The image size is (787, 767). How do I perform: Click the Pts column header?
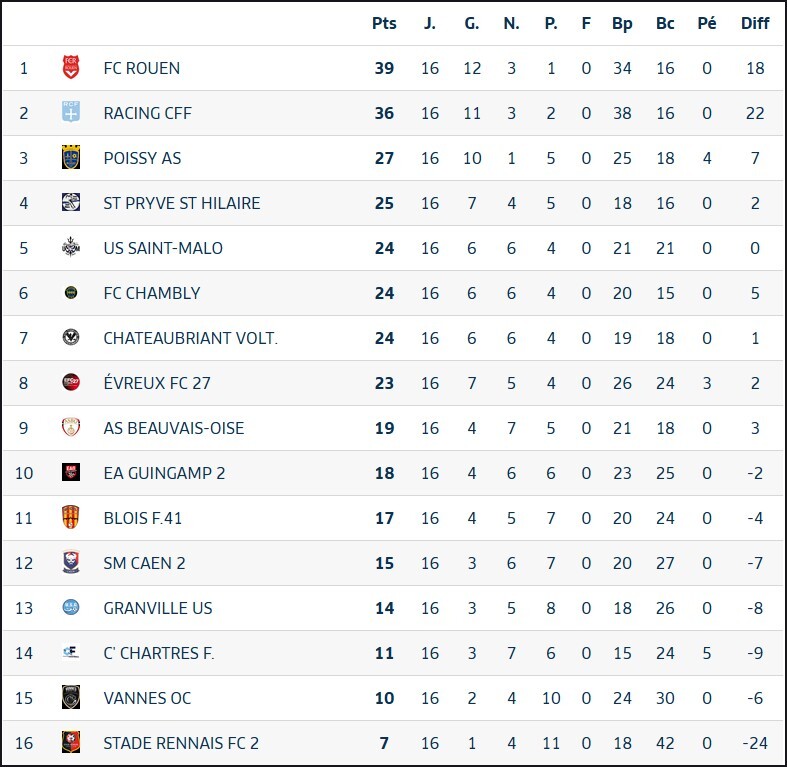coord(384,23)
